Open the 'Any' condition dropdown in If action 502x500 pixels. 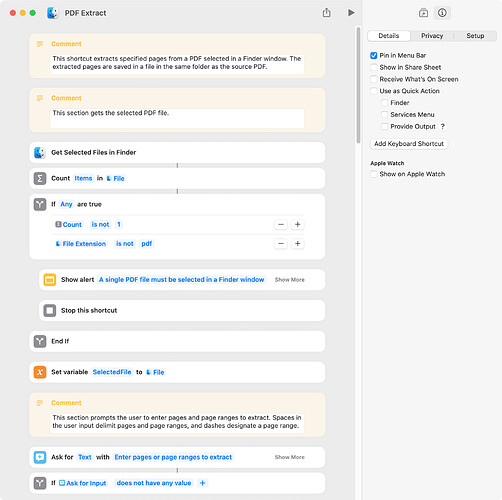[x=66, y=204]
